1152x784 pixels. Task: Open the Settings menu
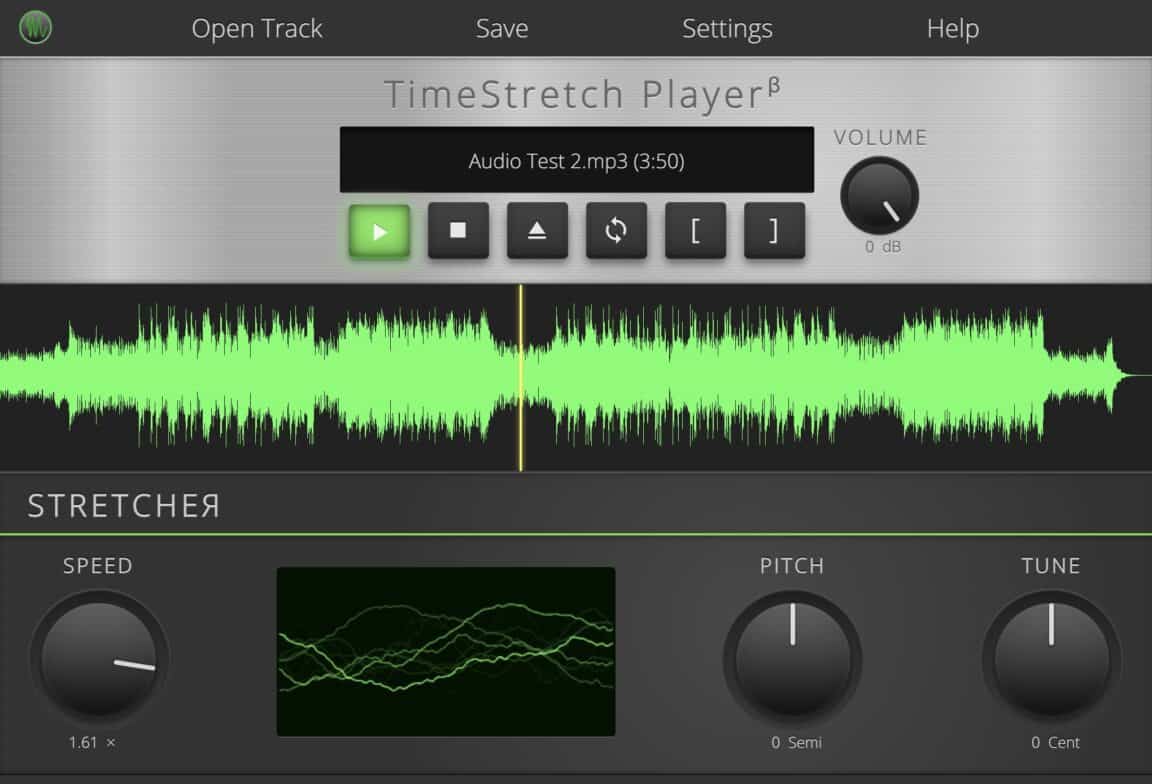[727, 28]
